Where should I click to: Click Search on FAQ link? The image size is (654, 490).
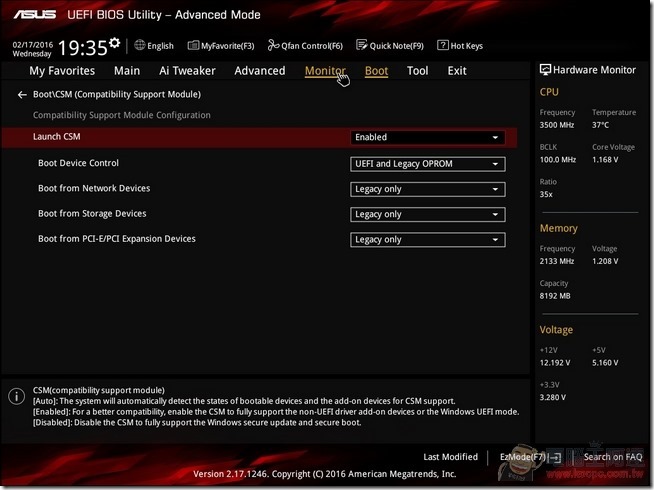613,457
